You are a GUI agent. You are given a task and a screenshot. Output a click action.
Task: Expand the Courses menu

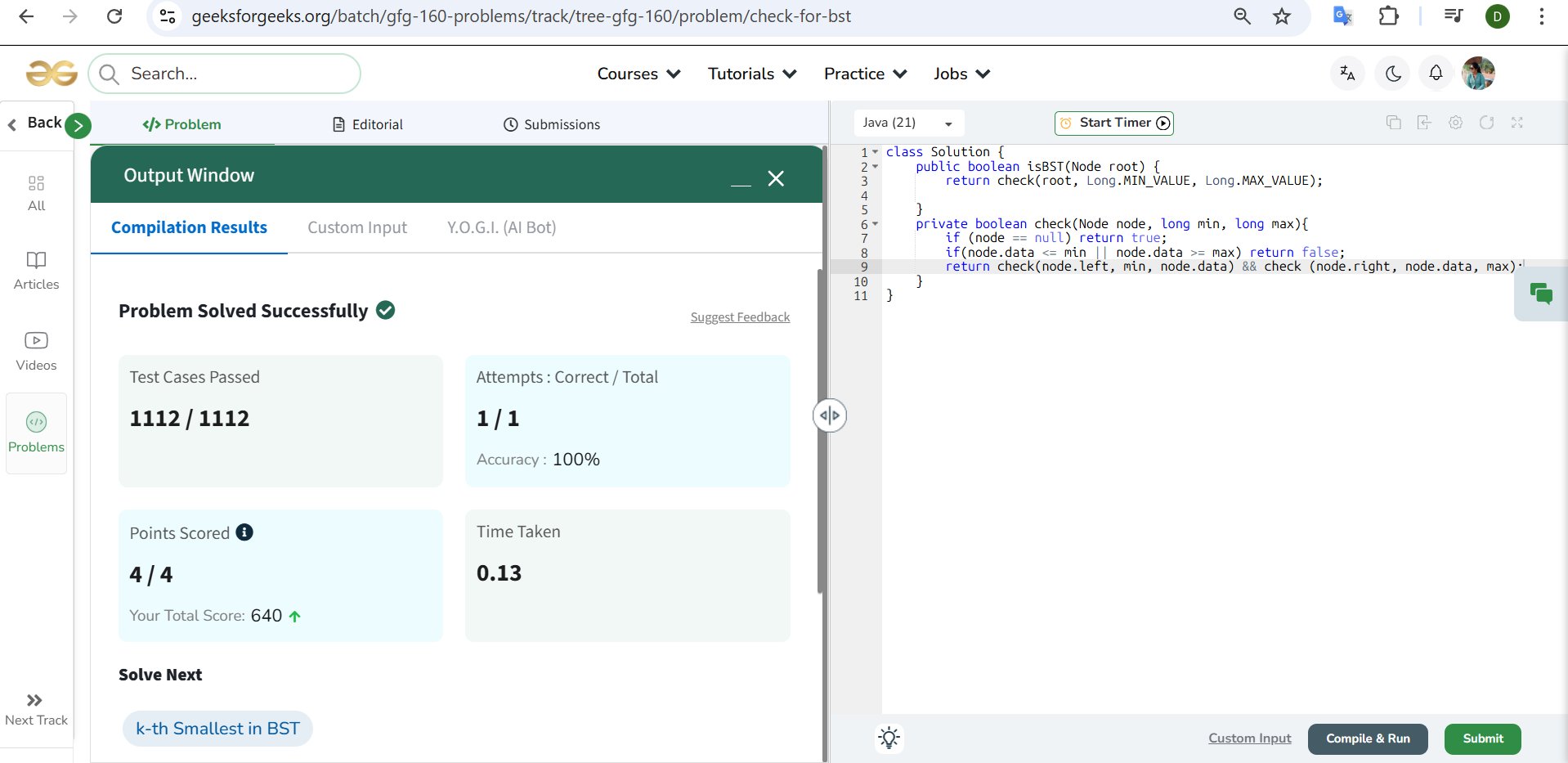[x=638, y=74]
